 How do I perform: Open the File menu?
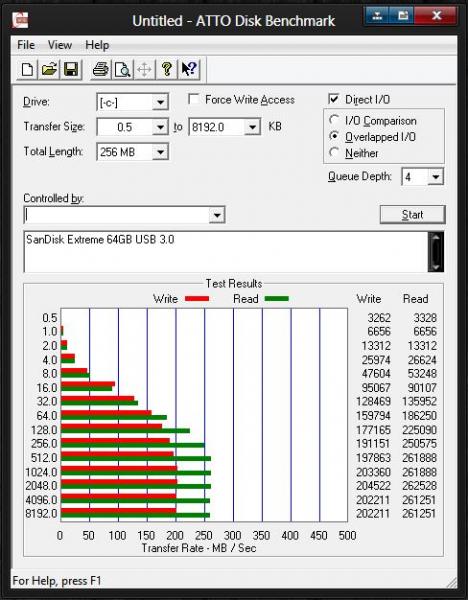coord(26,45)
